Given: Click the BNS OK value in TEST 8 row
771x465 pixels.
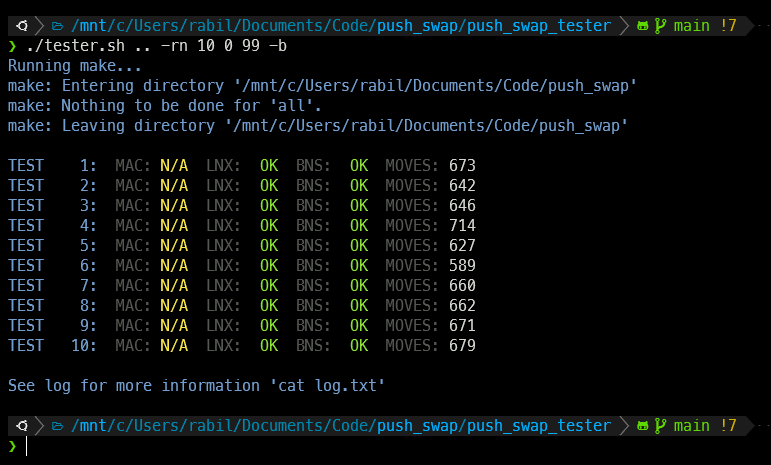Looking at the screenshot, I should [359, 306].
